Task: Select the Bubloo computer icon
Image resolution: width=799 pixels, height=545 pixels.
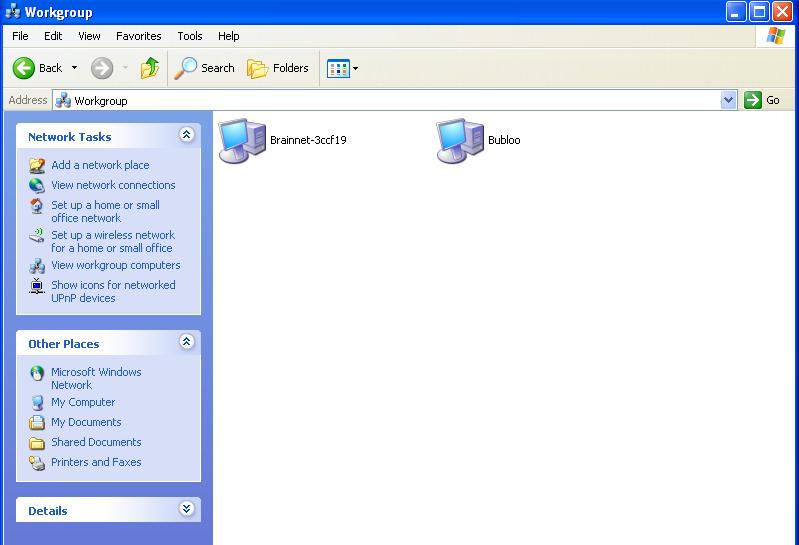Action: [x=460, y=141]
